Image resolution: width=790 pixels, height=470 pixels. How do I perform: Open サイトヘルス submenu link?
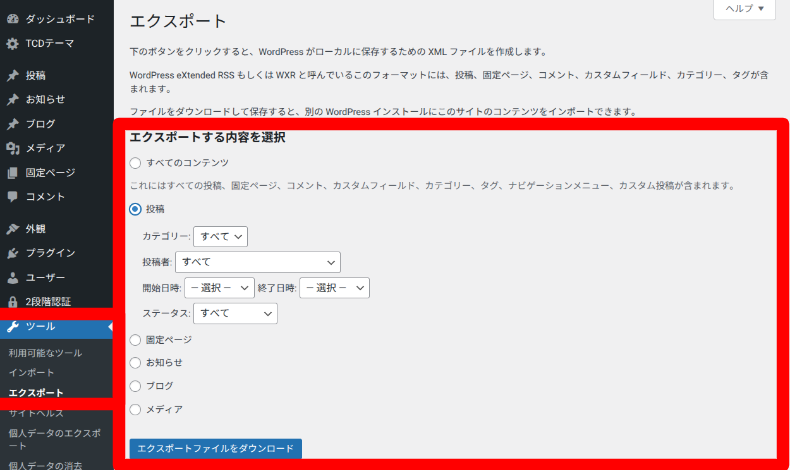(x=36, y=413)
